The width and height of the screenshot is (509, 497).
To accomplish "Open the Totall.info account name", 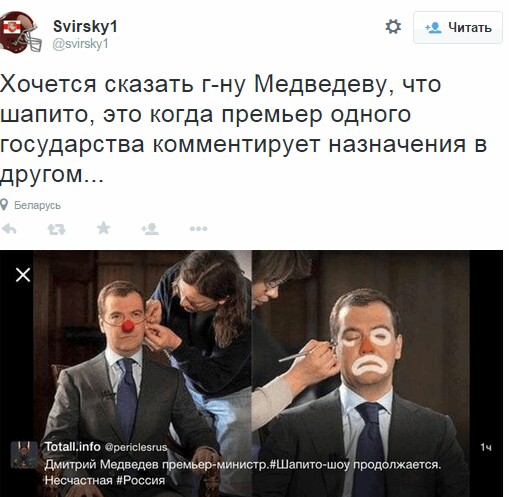I will click(73, 446).
